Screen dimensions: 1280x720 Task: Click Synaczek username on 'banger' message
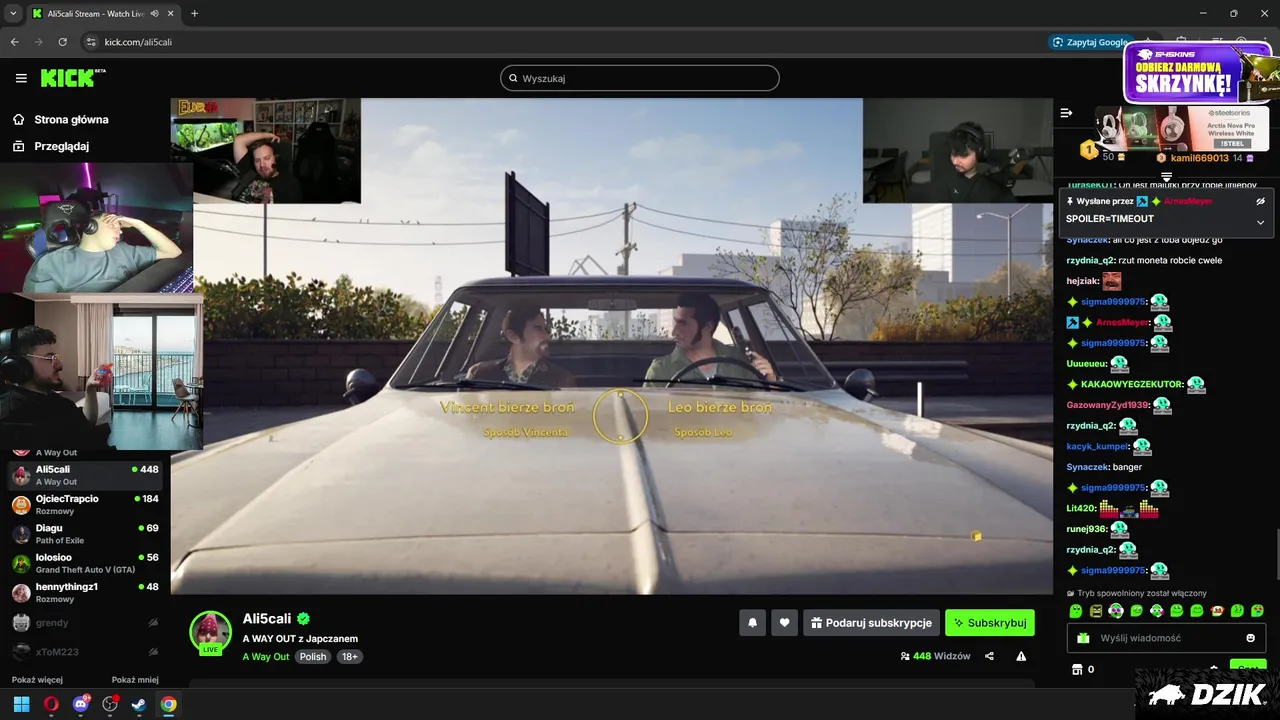point(1087,467)
